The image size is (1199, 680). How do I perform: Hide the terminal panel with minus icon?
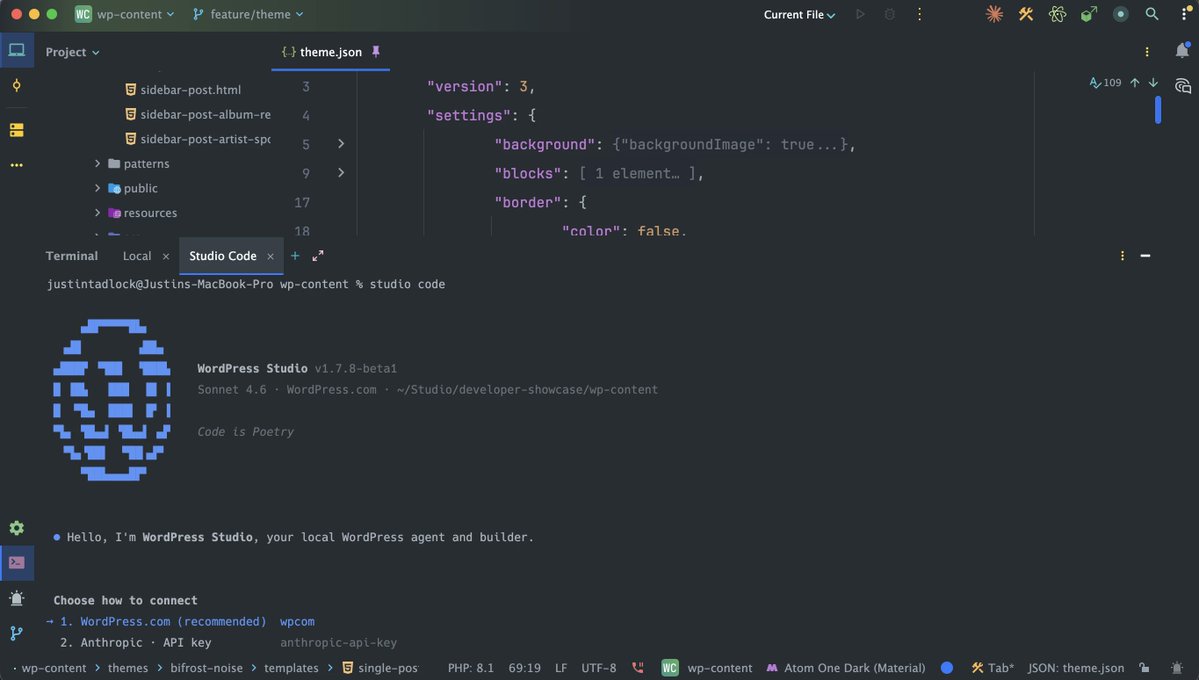(1145, 255)
